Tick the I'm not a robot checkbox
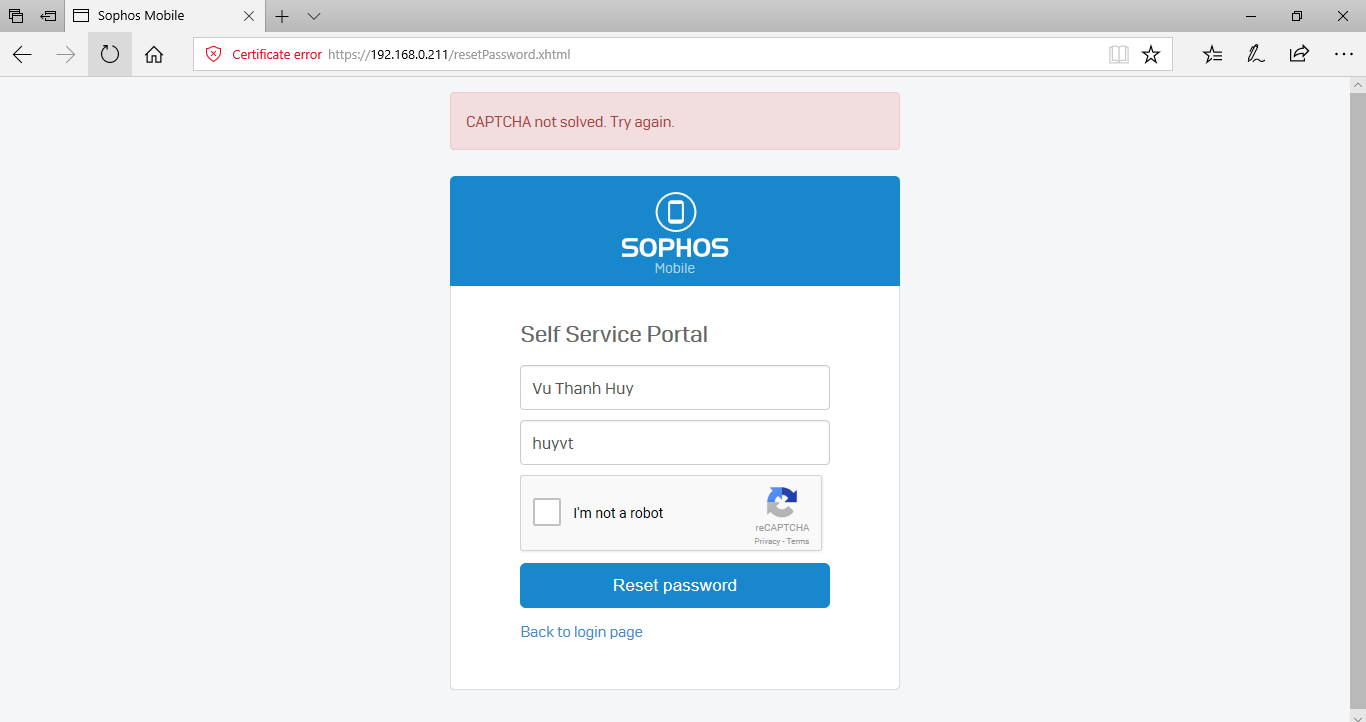 [547, 512]
